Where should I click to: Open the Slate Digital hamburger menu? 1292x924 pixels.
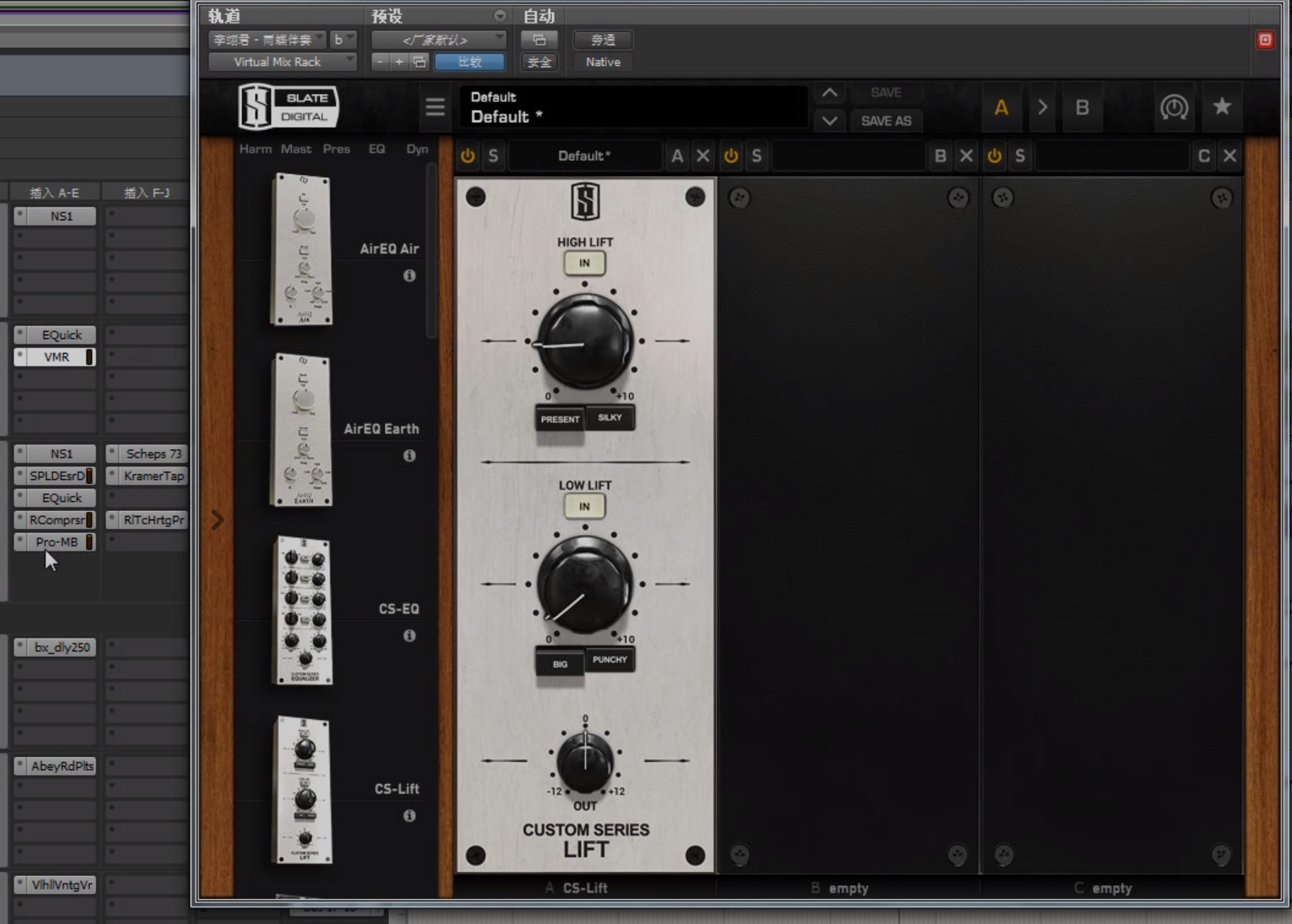(435, 107)
